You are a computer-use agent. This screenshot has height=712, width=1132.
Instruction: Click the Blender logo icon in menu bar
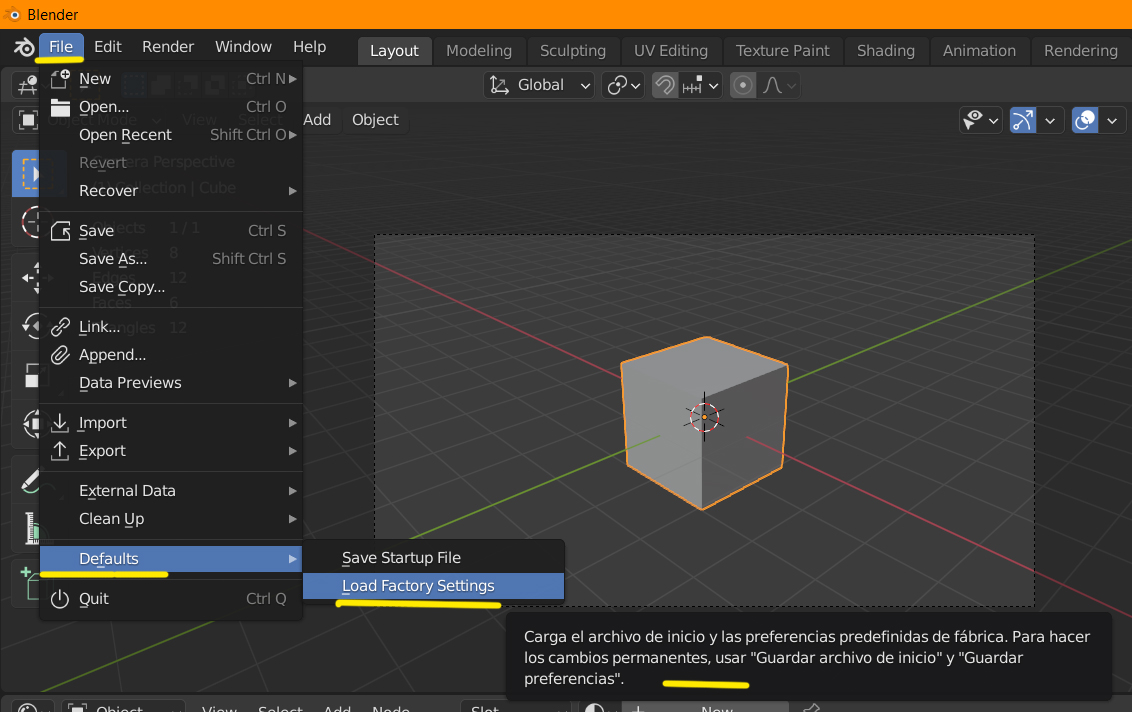(23, 48)
